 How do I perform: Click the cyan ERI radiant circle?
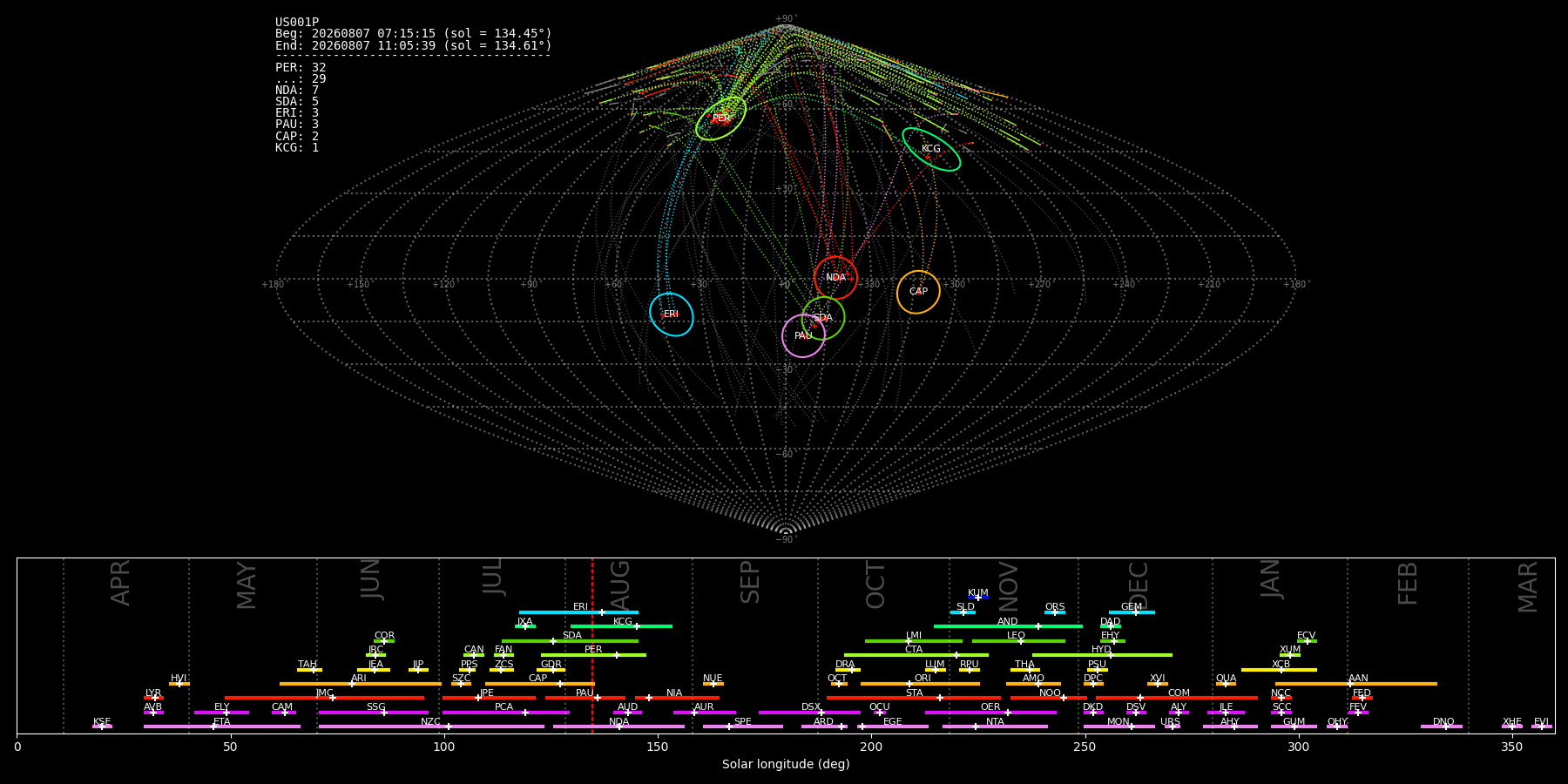672,314
